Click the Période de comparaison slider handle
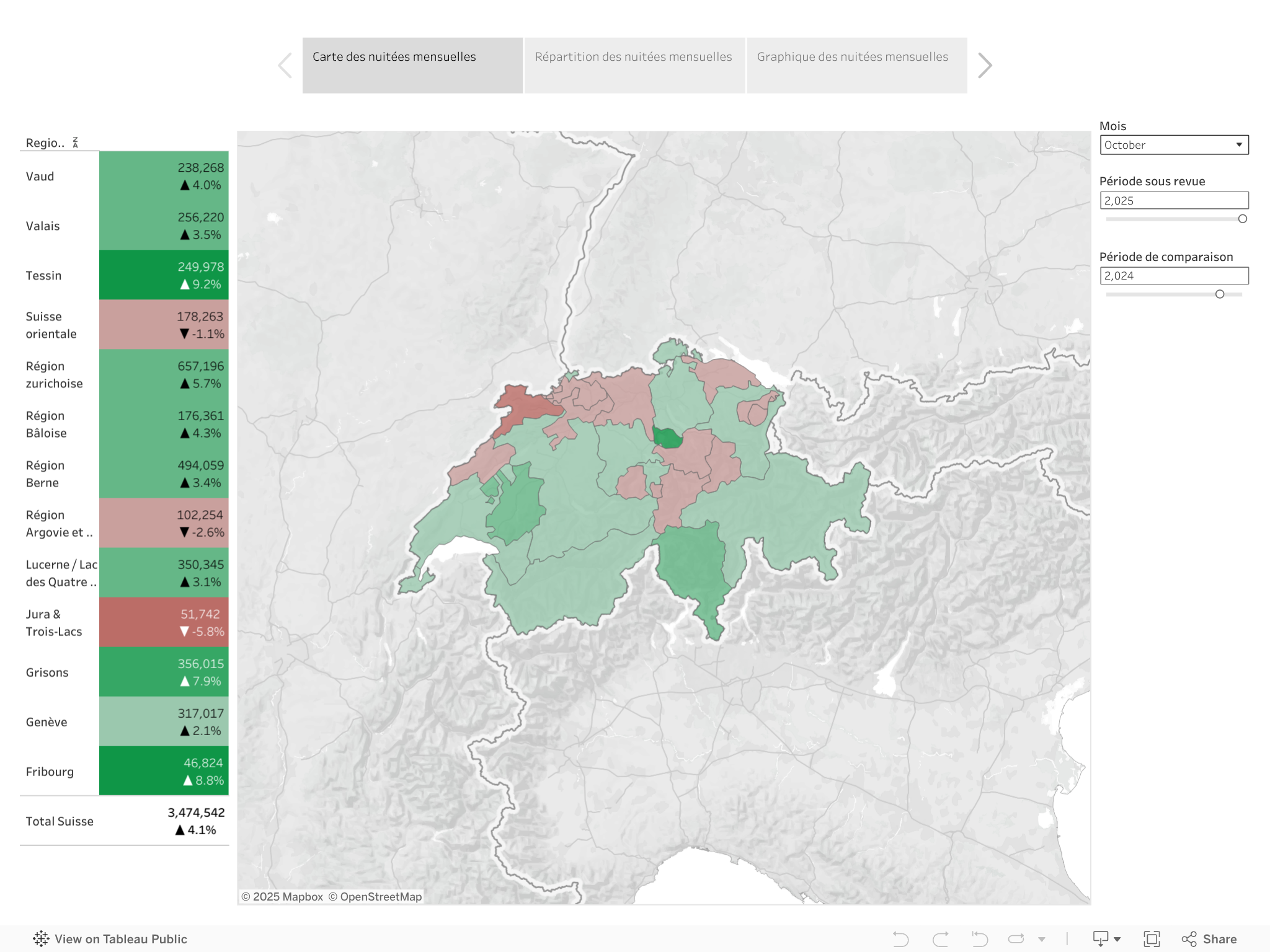Screen dimensions: 1270x952 [1220, 294]
